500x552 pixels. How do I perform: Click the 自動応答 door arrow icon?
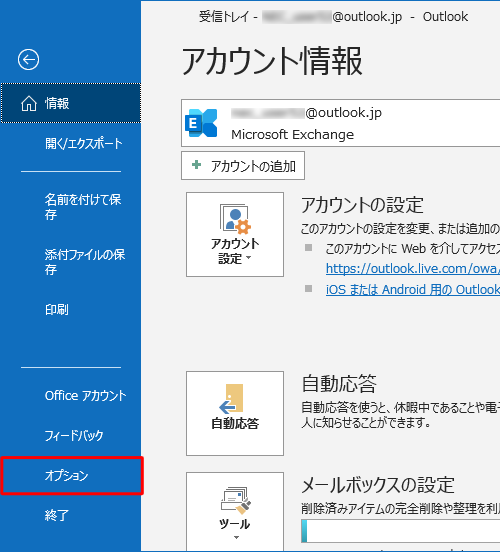[232, 399]
